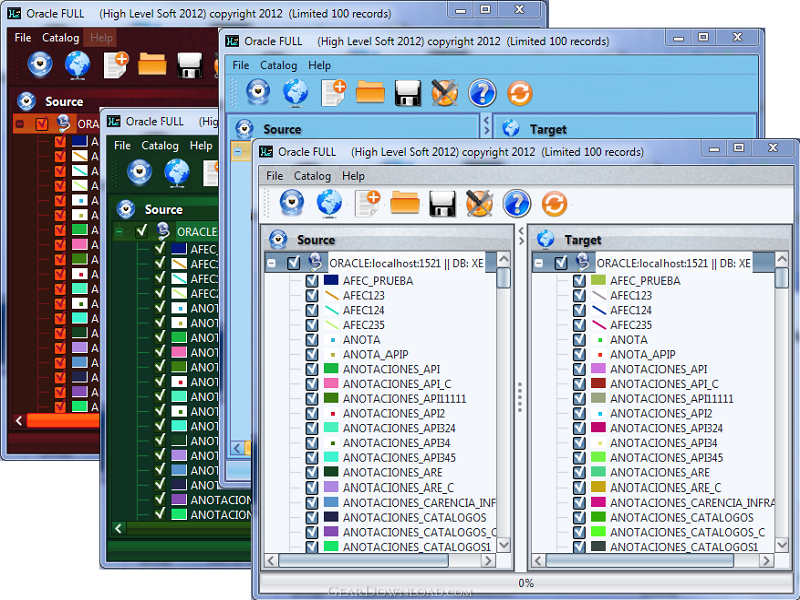The width and height of the screenshot is (800, 600).
Task: Click dark red swatch beside Target ANOTACIONES_API_C
Action: 598,383
